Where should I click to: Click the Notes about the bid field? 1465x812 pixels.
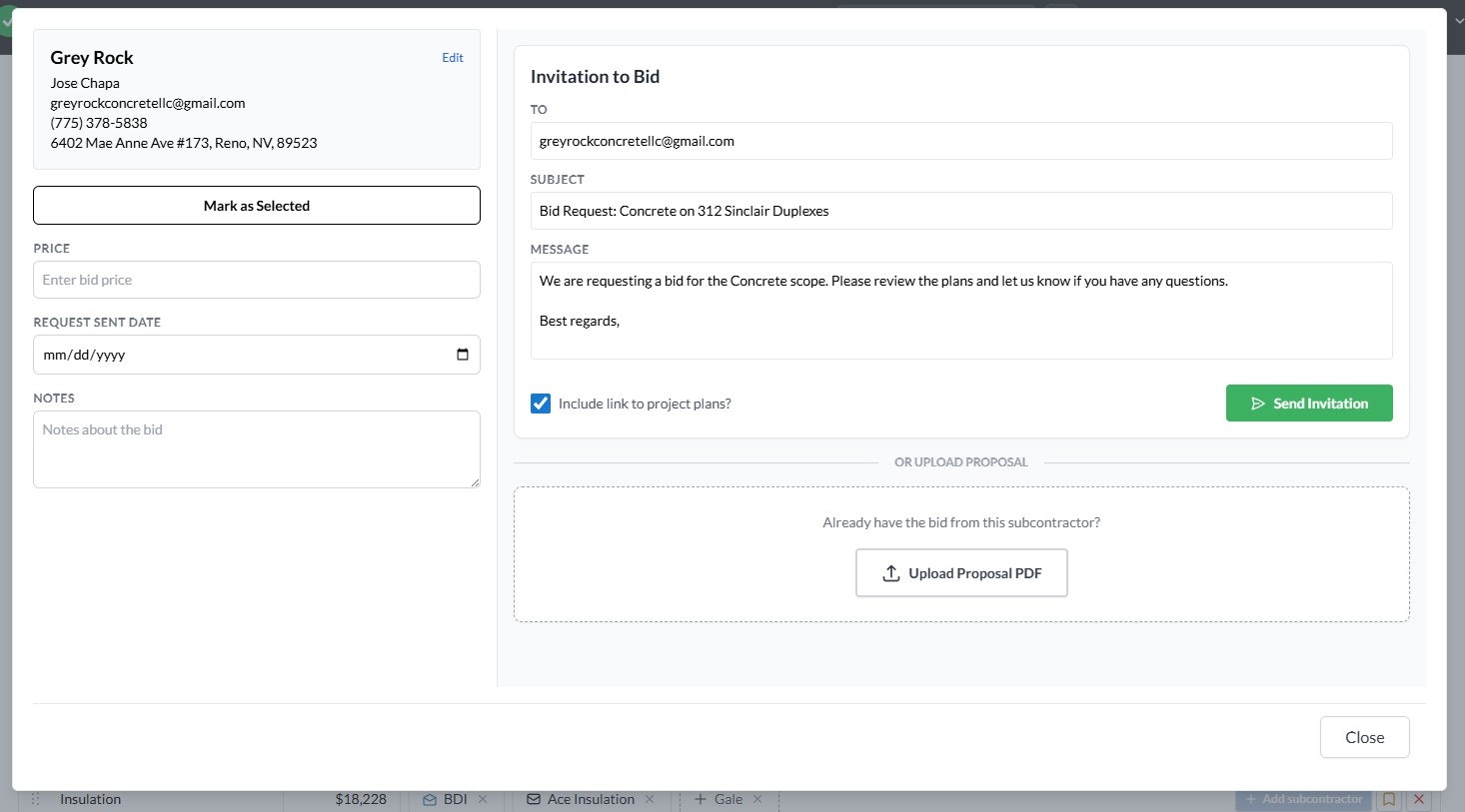point(256,449)
